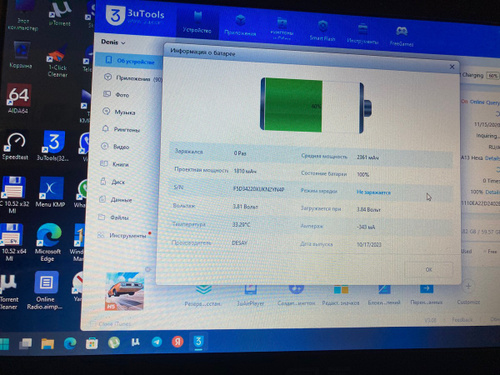Switch to the Smart Flash tab
This screenshot has height=375, width=500.
(322, 31)
